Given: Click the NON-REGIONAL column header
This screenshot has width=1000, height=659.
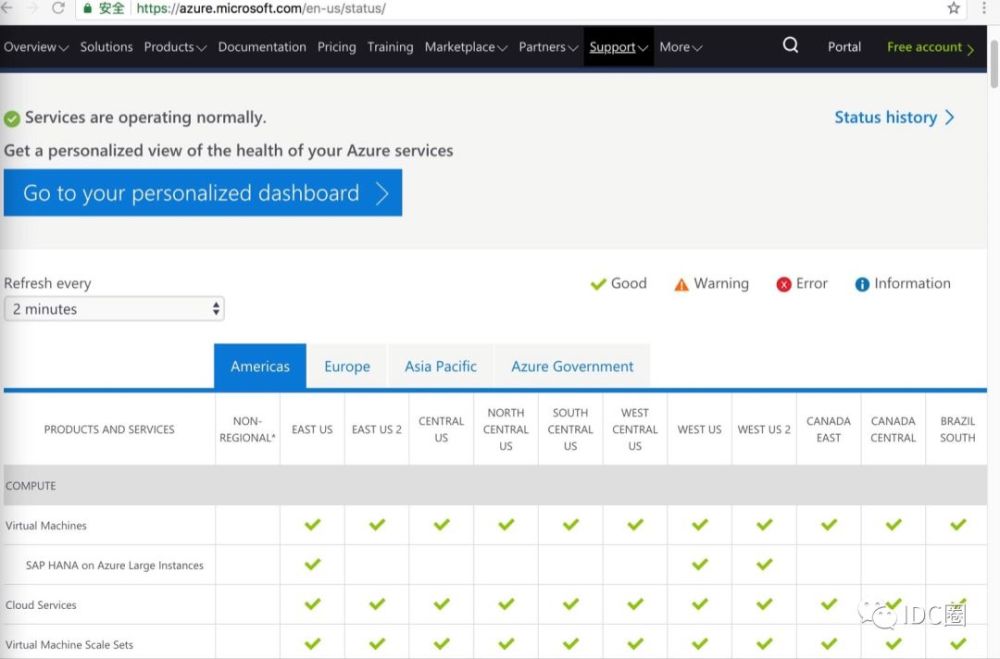Looking at the screenshot, I should click(247, 429).
